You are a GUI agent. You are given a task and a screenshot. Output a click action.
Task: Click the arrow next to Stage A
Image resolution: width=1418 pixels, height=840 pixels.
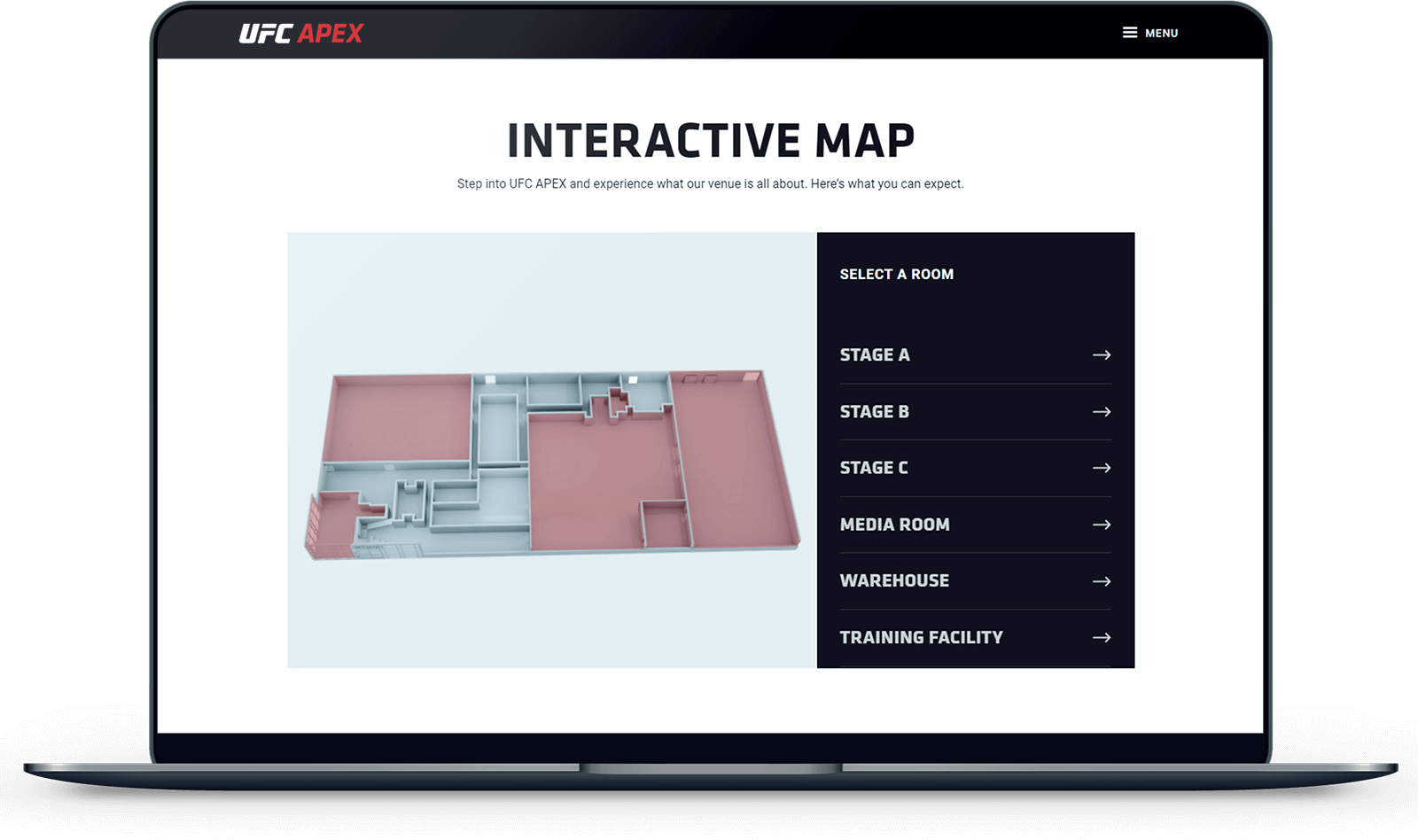pyautogui.click(x=1102, y=355)
